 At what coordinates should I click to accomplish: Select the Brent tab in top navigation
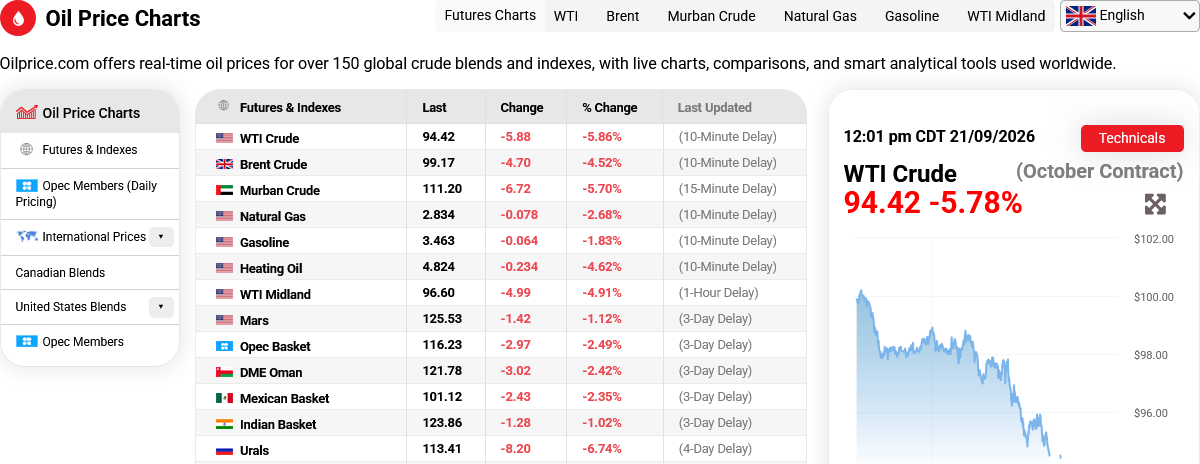[x=623, y=16]
